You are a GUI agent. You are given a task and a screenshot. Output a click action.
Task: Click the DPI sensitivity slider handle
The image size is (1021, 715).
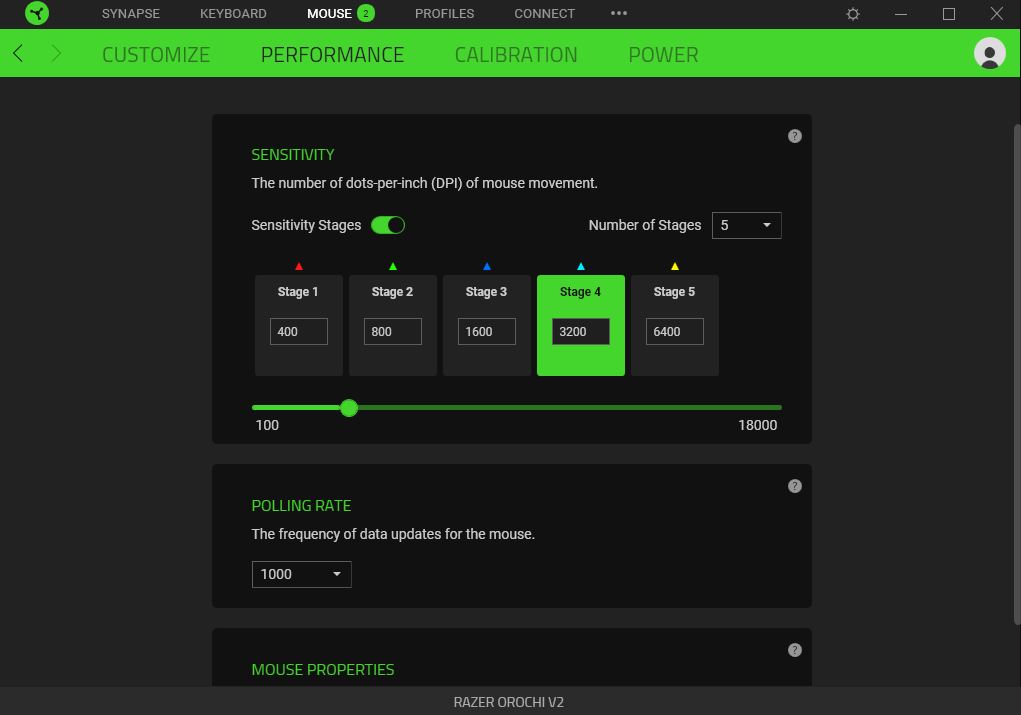tap(349, 408)
